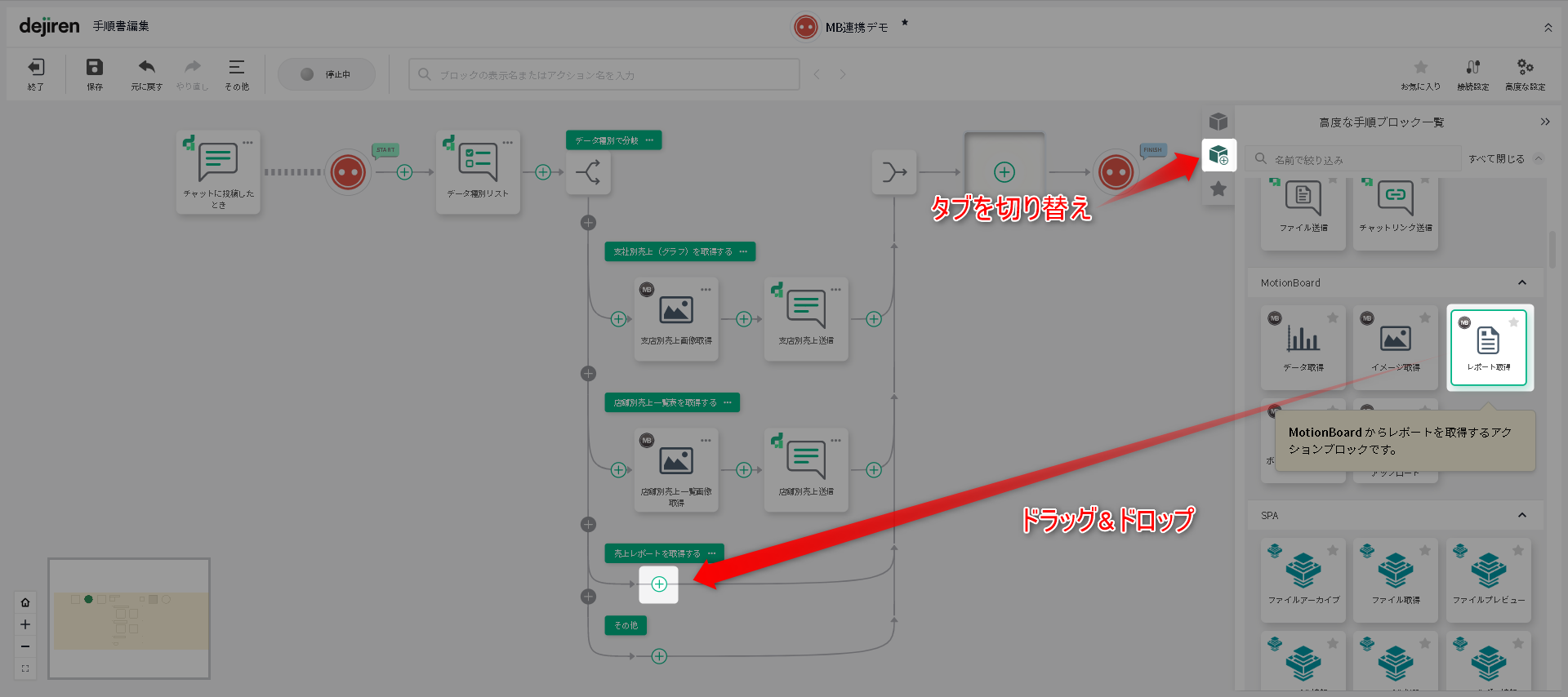Go to next search result arrow
1568x697 pixels.
(843, 74)
